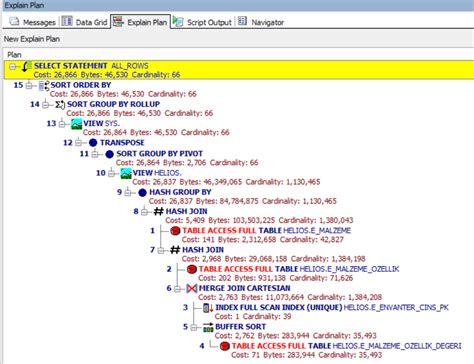Collapse the VIEW SYS. node
The height and width of the screenshot is (364, 474).
62,124
